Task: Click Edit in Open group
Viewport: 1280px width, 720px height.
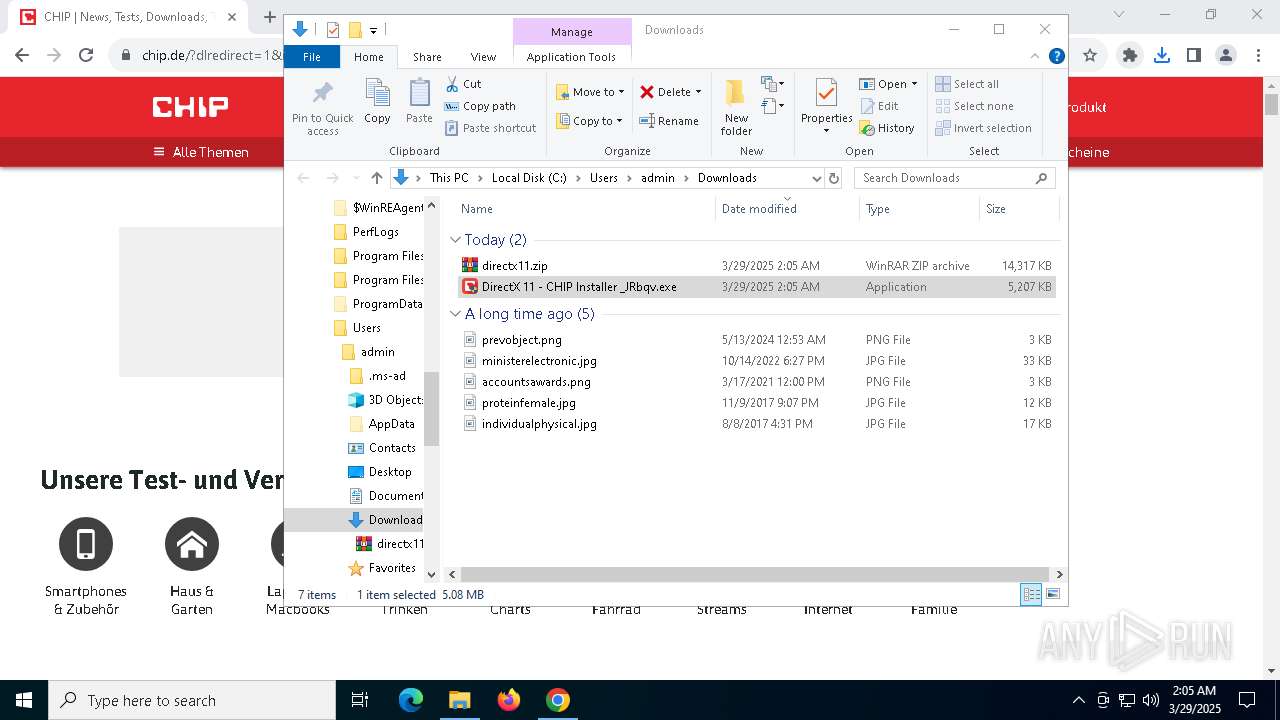Action: click(878, 106)
